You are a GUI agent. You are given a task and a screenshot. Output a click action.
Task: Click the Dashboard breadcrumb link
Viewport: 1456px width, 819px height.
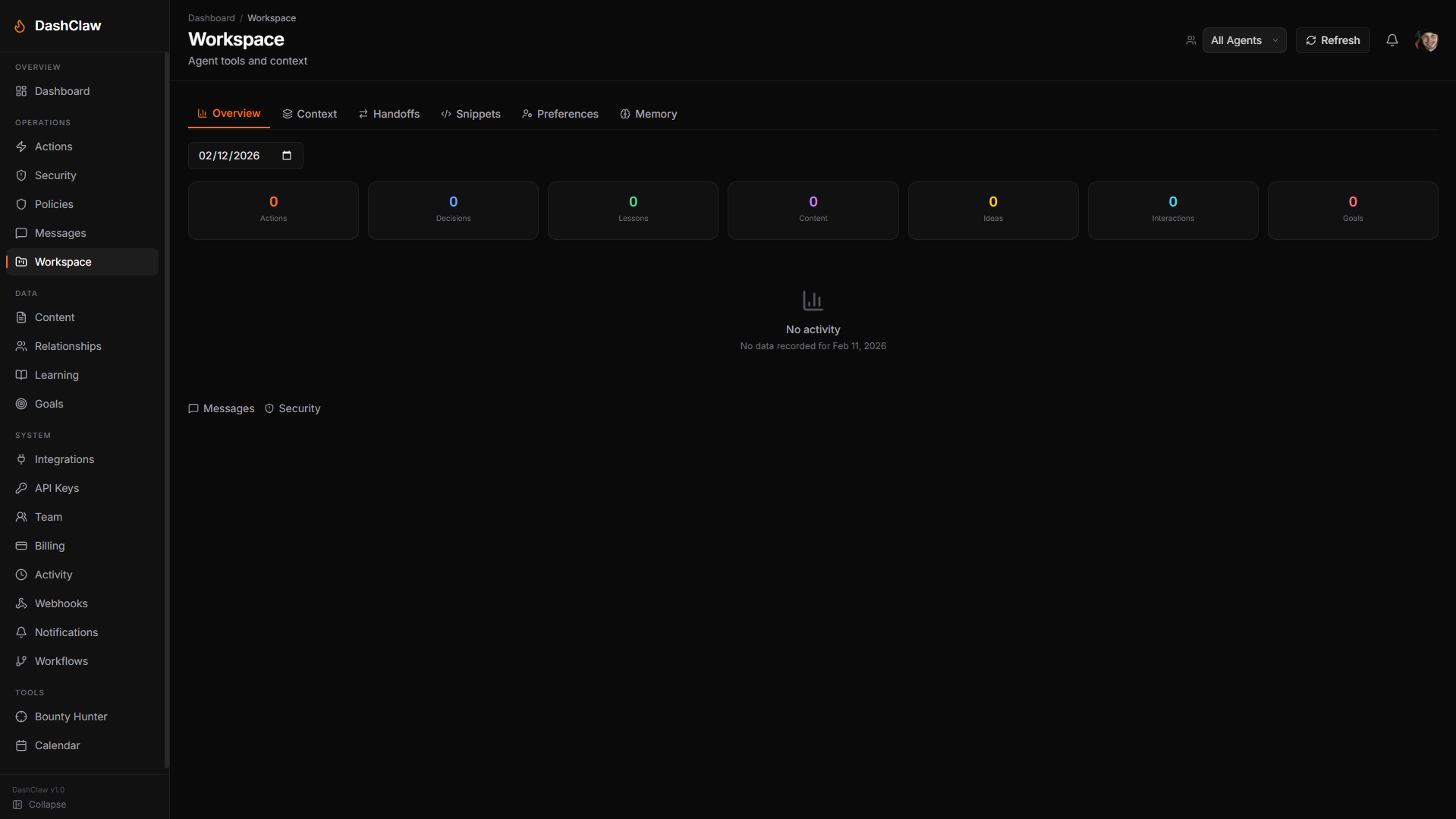[x=211, y=18]
